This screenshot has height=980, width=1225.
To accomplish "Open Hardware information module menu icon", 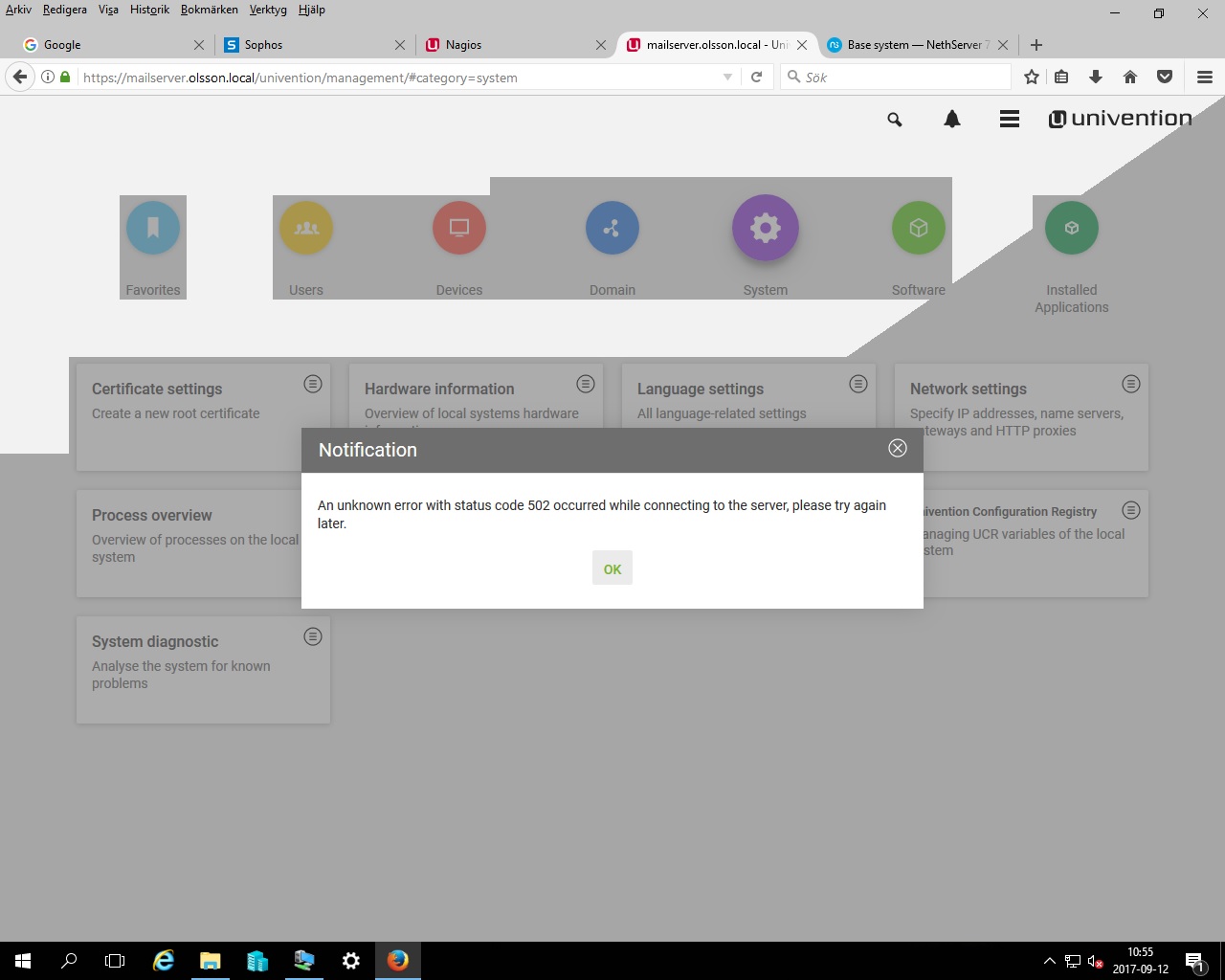I will pos(586,384).
